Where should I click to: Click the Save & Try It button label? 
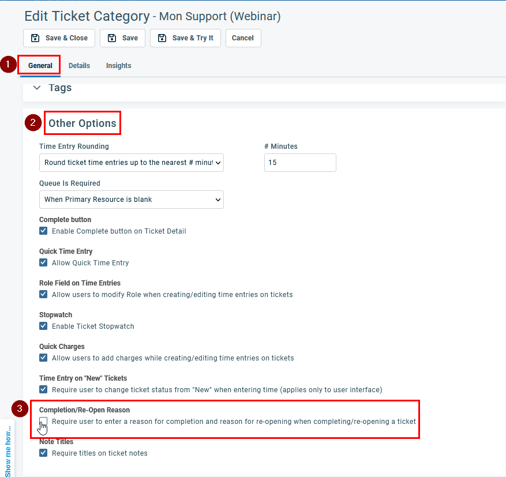tap(193, 38)
